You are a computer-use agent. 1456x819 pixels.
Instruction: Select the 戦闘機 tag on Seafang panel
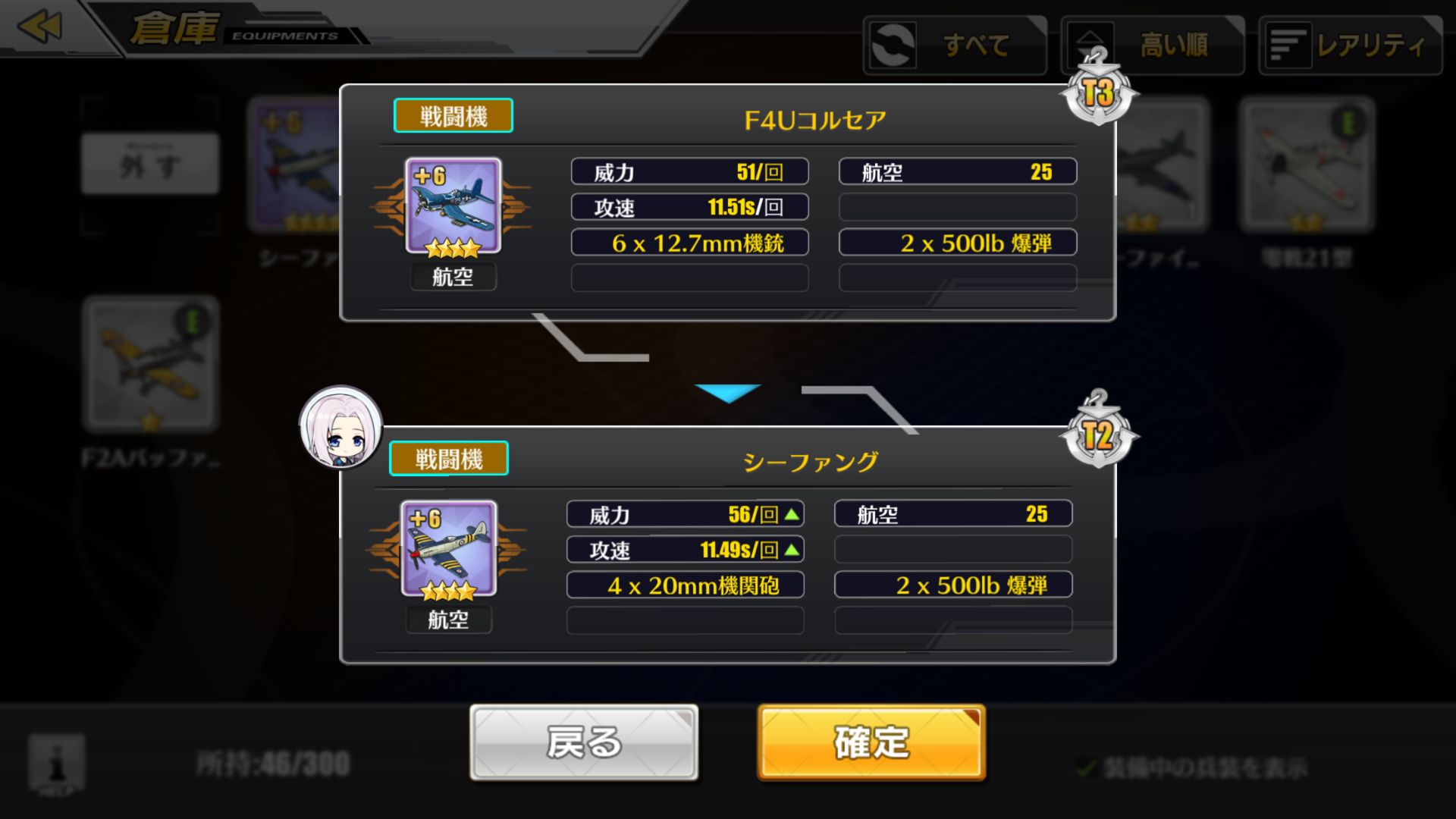click(448, 459)
